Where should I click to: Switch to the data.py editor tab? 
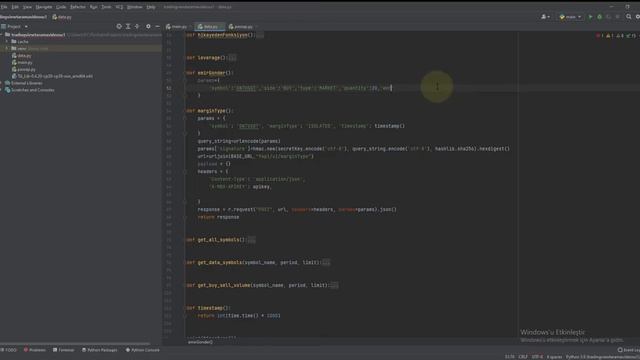pos(210,27)
